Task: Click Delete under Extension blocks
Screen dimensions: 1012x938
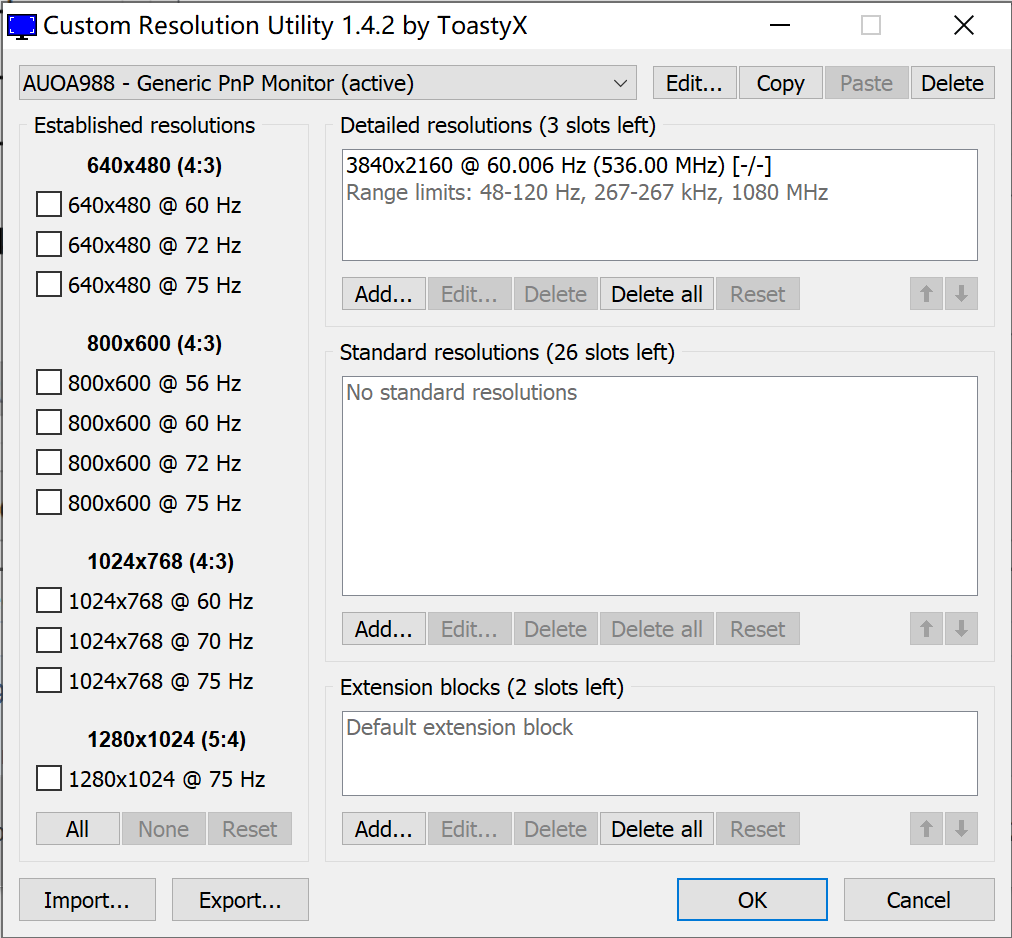Action: (x=556, y=829)
